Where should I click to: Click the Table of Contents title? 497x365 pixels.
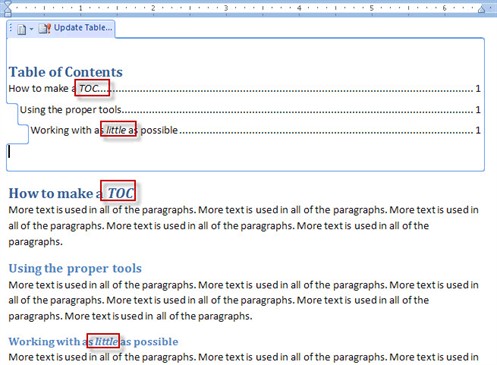pos(66,72)
